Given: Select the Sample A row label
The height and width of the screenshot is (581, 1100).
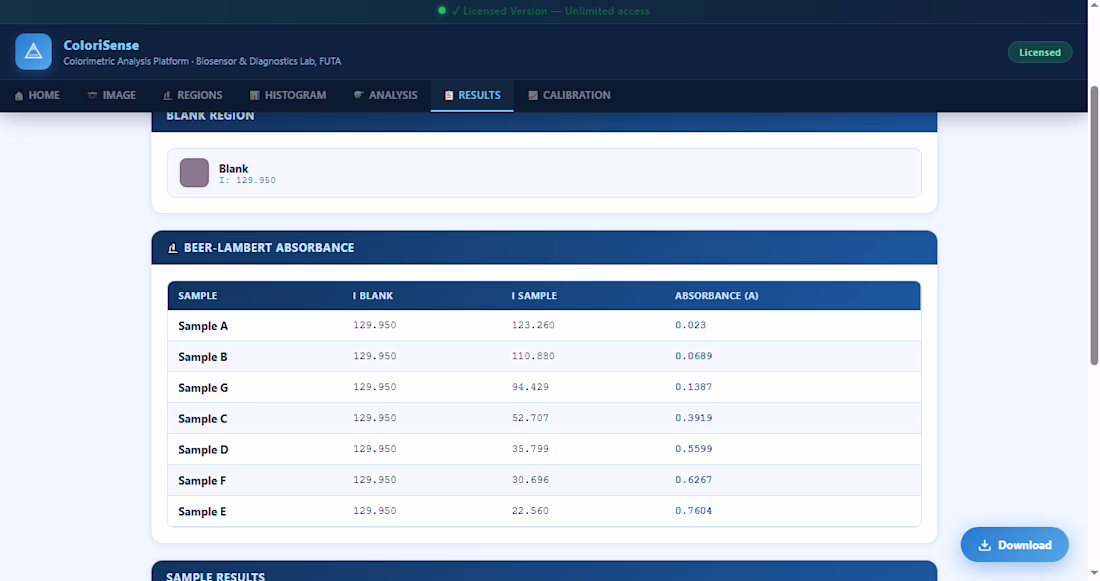Looking at the screenshot, I should (x=203, y=326).
